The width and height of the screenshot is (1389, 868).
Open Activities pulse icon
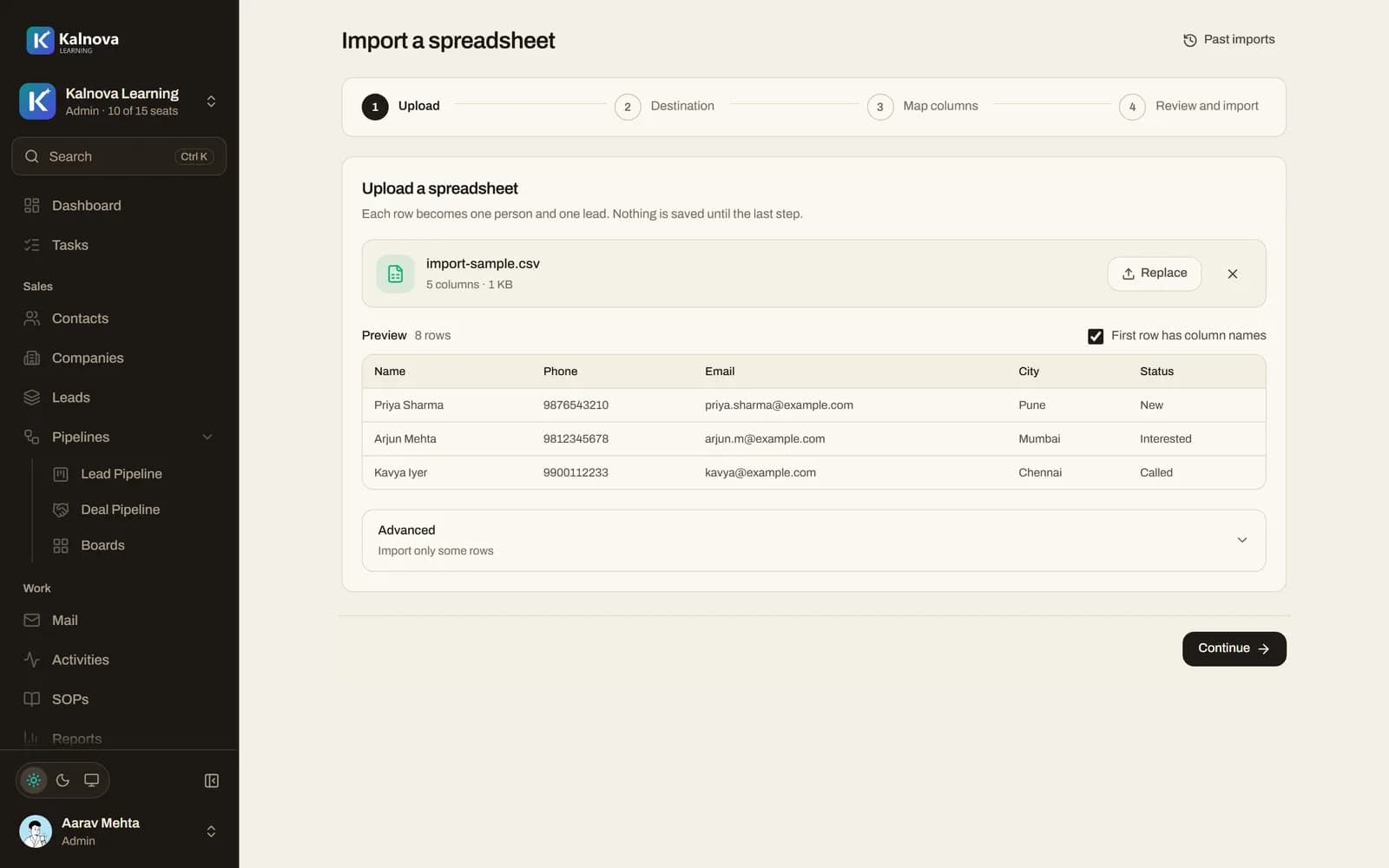[32, 660]
